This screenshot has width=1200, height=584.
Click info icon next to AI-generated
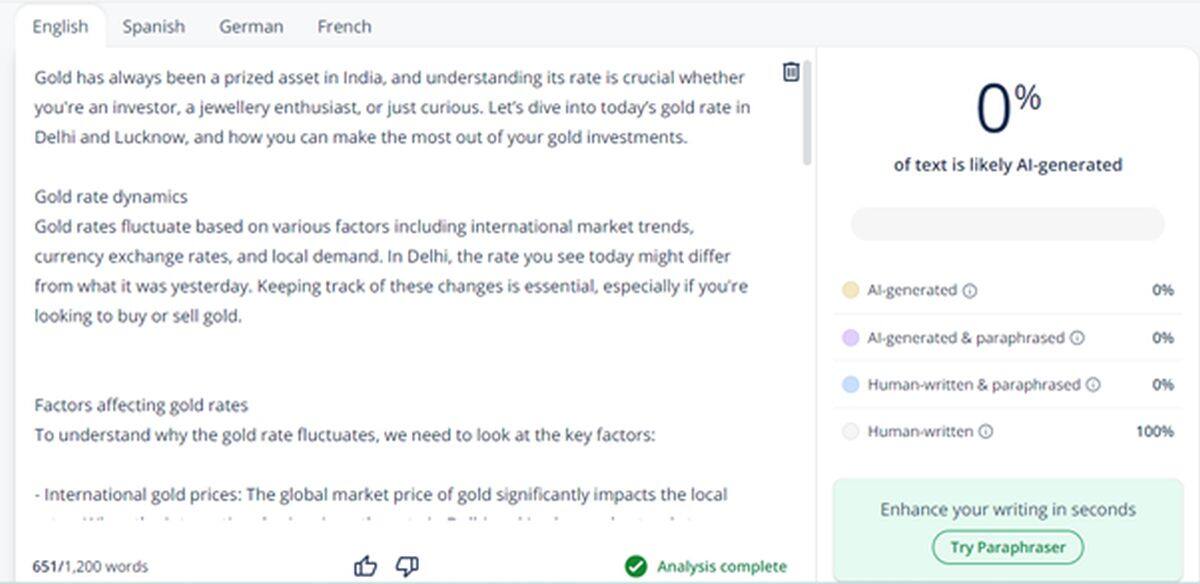point(970,291)
